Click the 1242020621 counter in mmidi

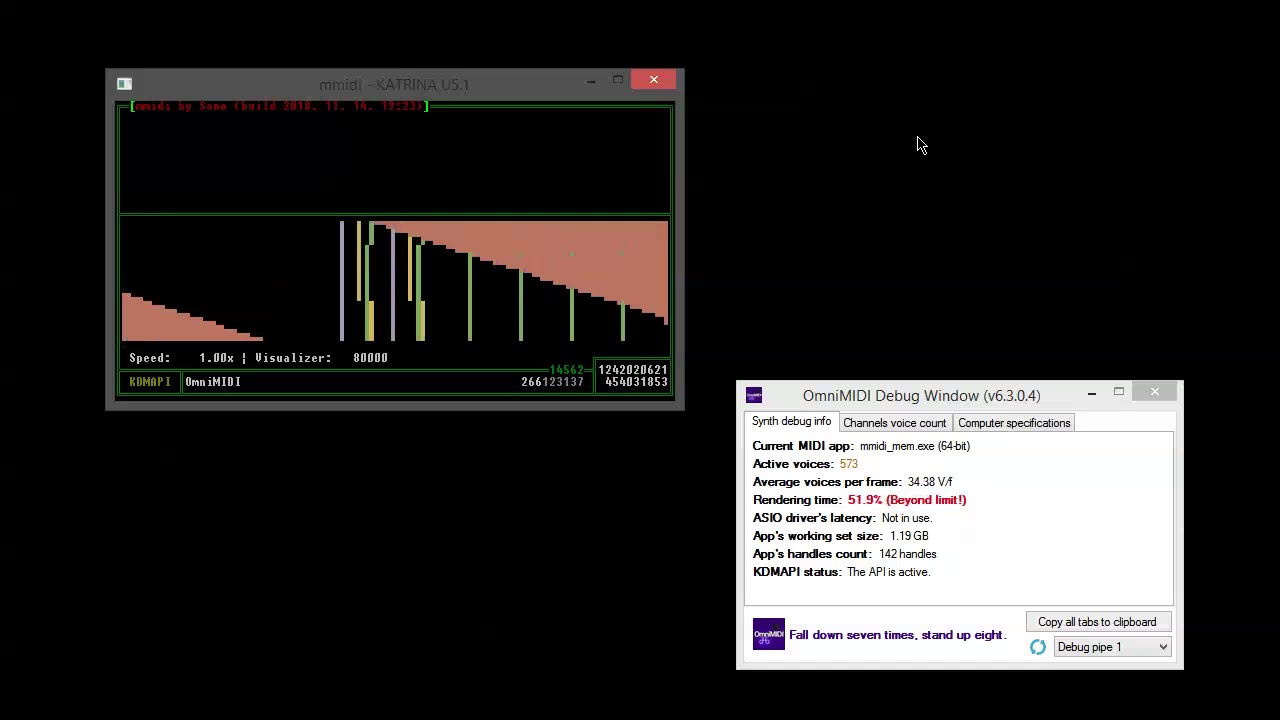click(x=633, y=369)
